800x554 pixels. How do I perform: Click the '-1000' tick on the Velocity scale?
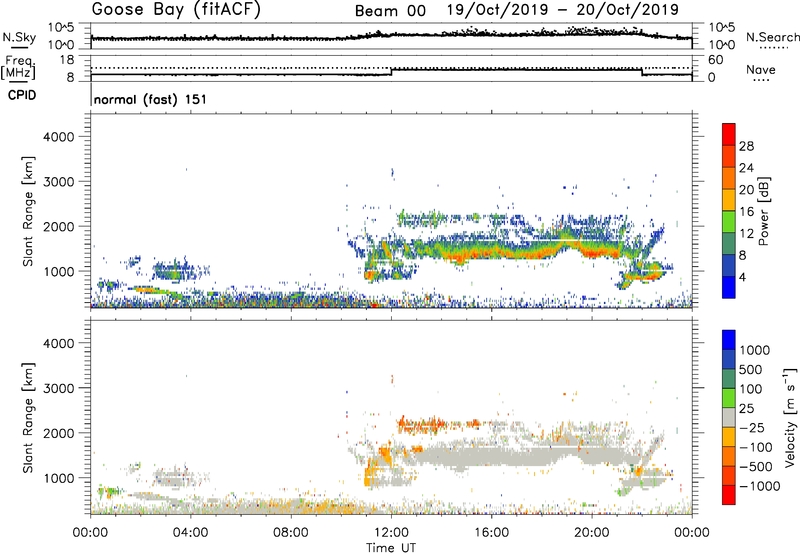click(x=760, y=486)
